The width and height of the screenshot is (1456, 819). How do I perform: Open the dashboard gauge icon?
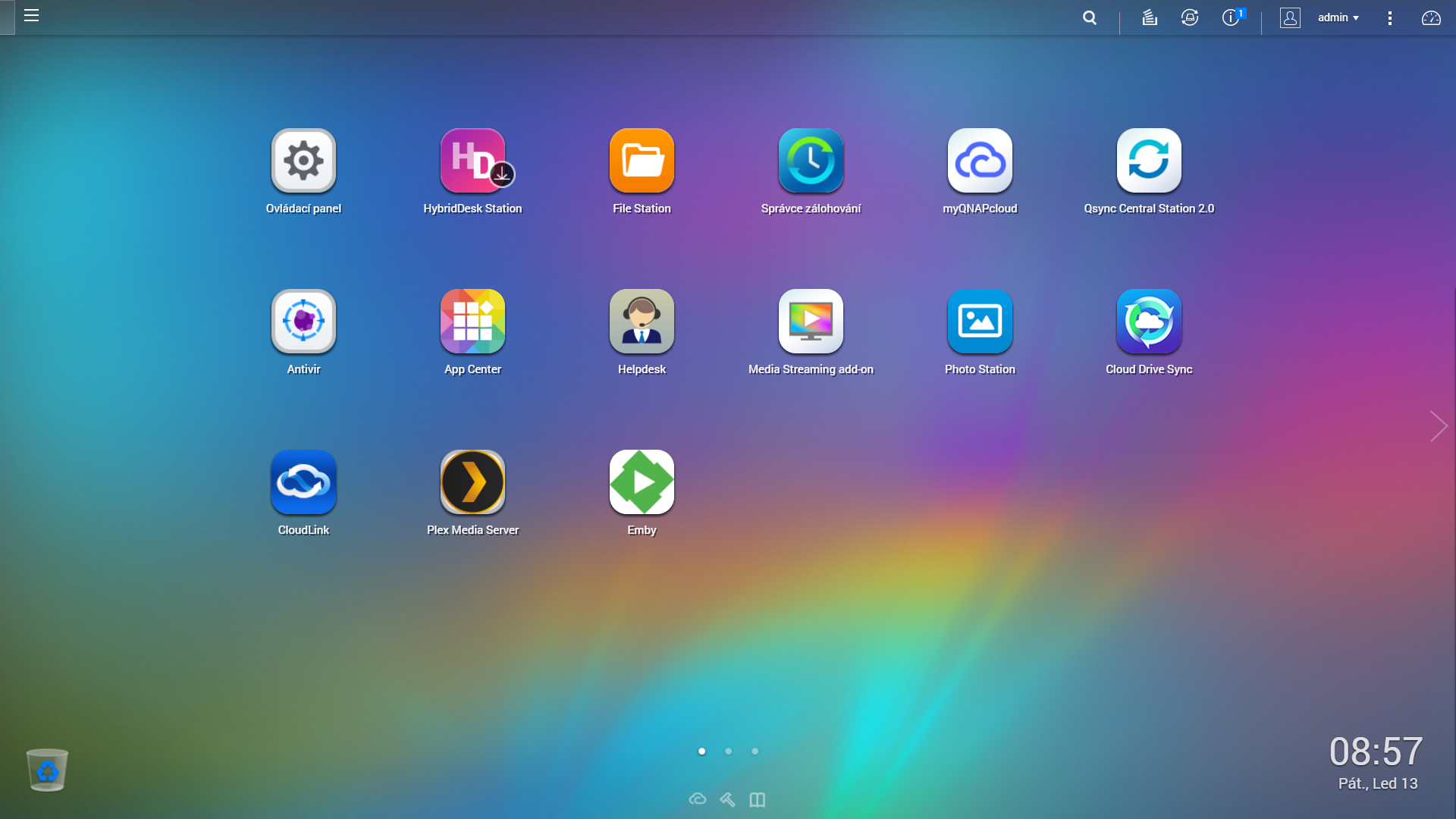pyautogui.click(x=1431, y=17)
